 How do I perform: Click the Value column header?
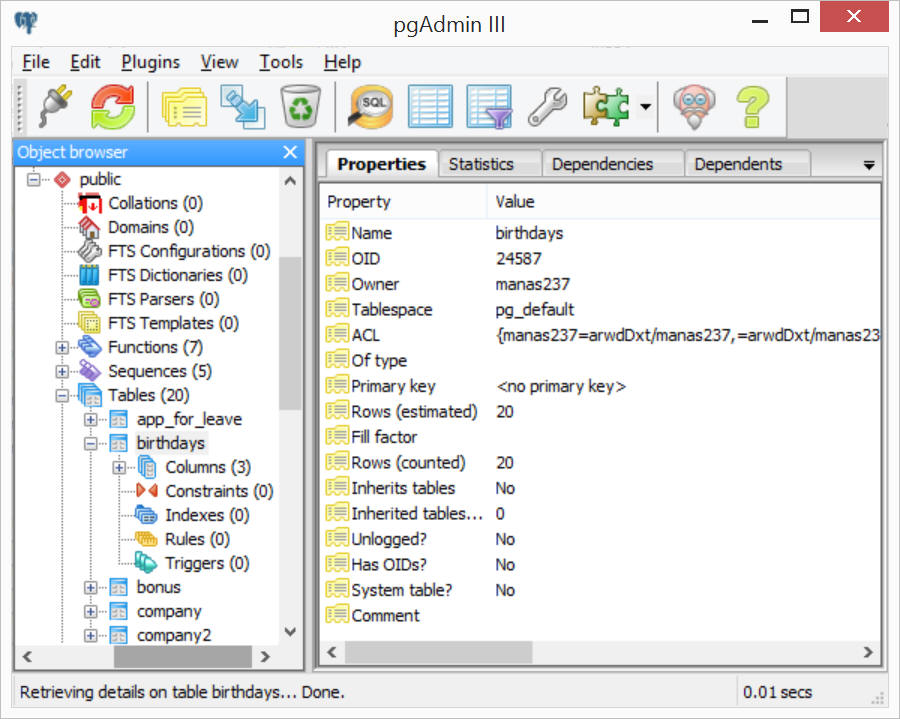(683, 202)
